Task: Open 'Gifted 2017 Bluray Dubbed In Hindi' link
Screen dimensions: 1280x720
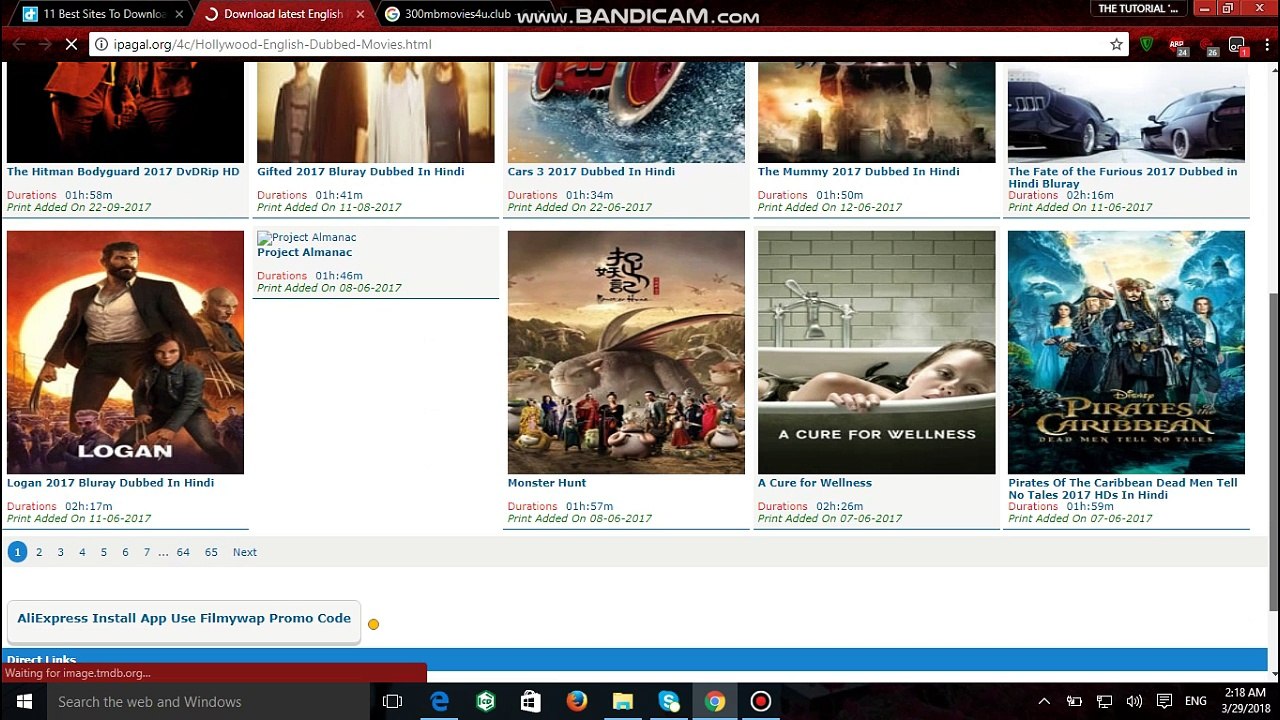Action: (360, 171)
